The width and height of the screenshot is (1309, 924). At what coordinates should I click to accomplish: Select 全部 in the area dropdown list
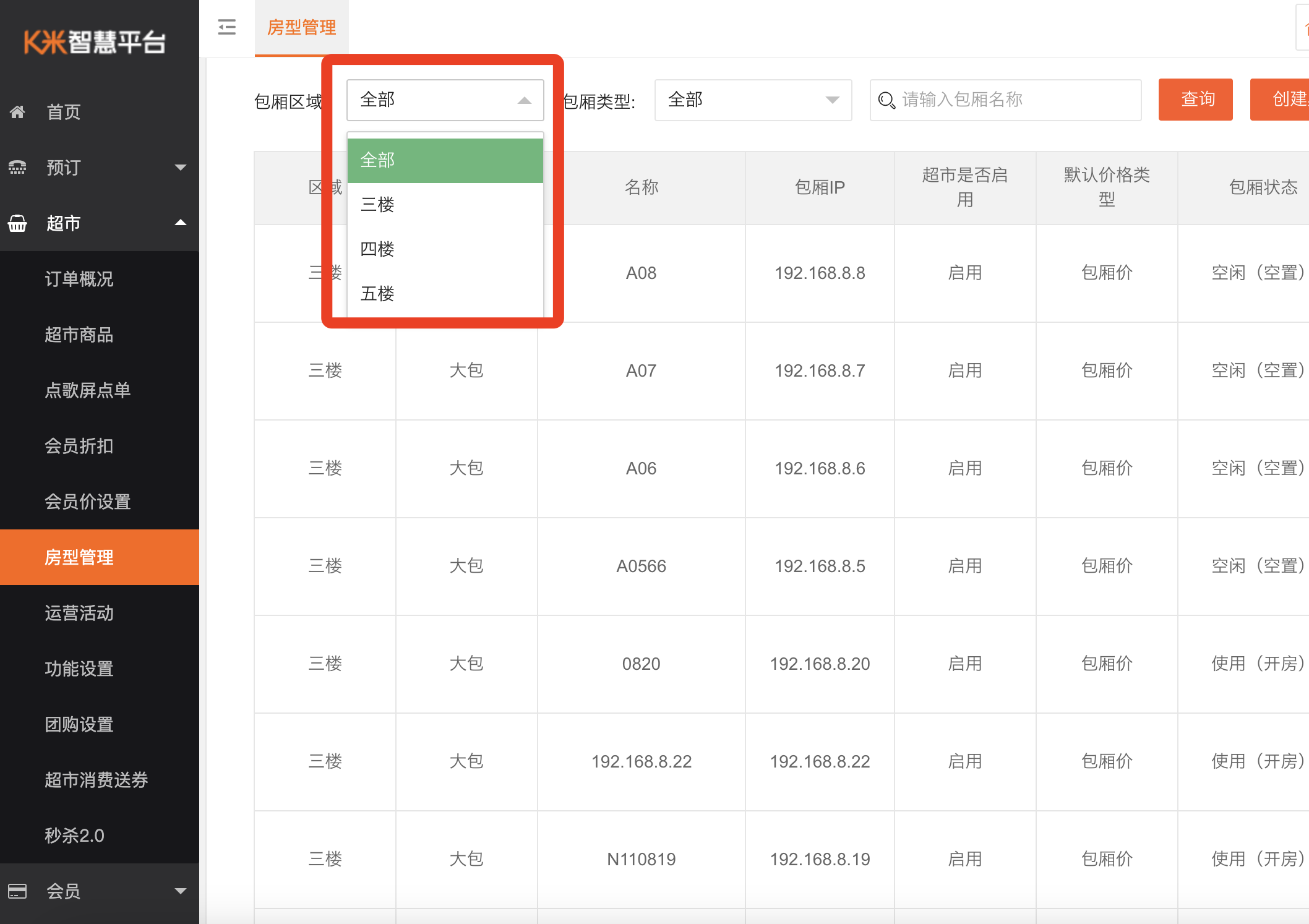(x=445, y=160)
